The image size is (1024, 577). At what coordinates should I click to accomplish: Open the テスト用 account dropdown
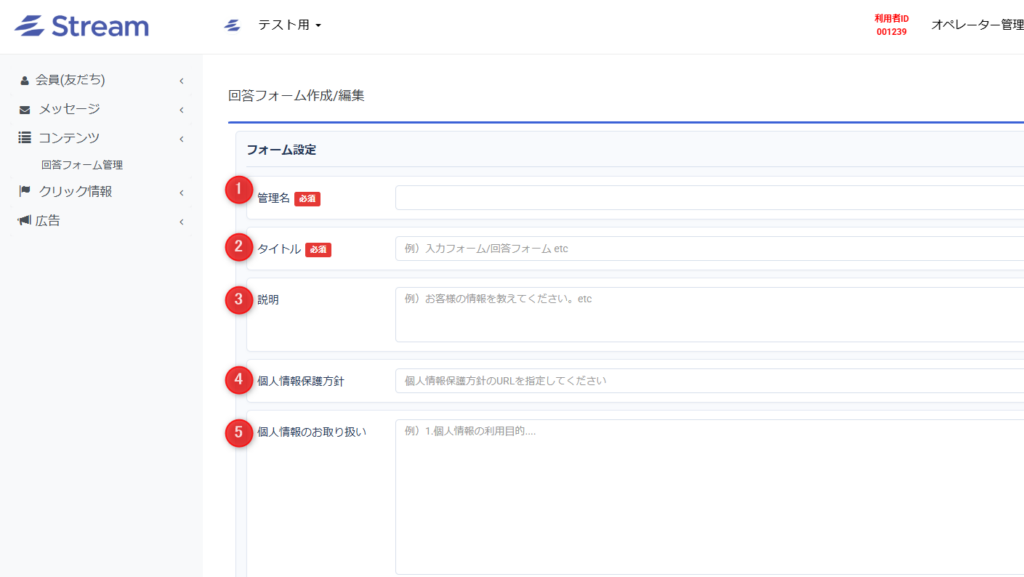tap(289, 25)
